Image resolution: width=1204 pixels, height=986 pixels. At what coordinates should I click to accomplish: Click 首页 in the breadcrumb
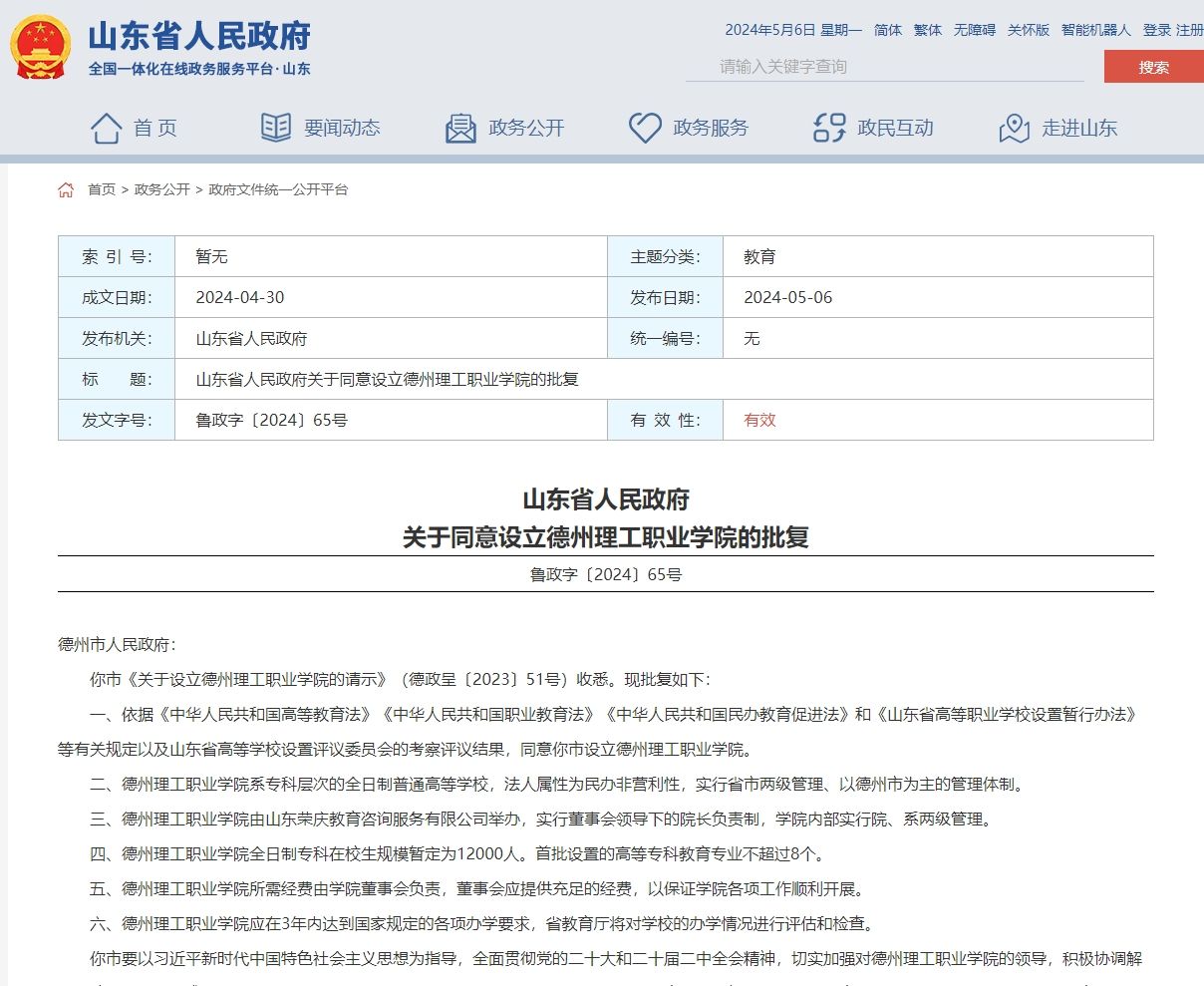click(x=102, y=189)
